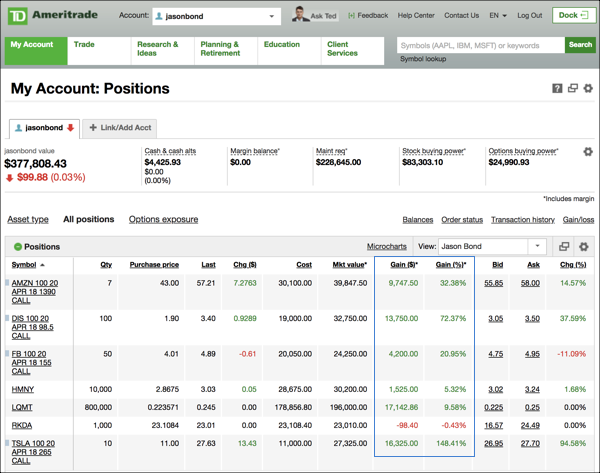Image resolution: width=600 pixels, height=473 pixels.
Task: Click the Positions table settings gear
Action: point(584,247)
